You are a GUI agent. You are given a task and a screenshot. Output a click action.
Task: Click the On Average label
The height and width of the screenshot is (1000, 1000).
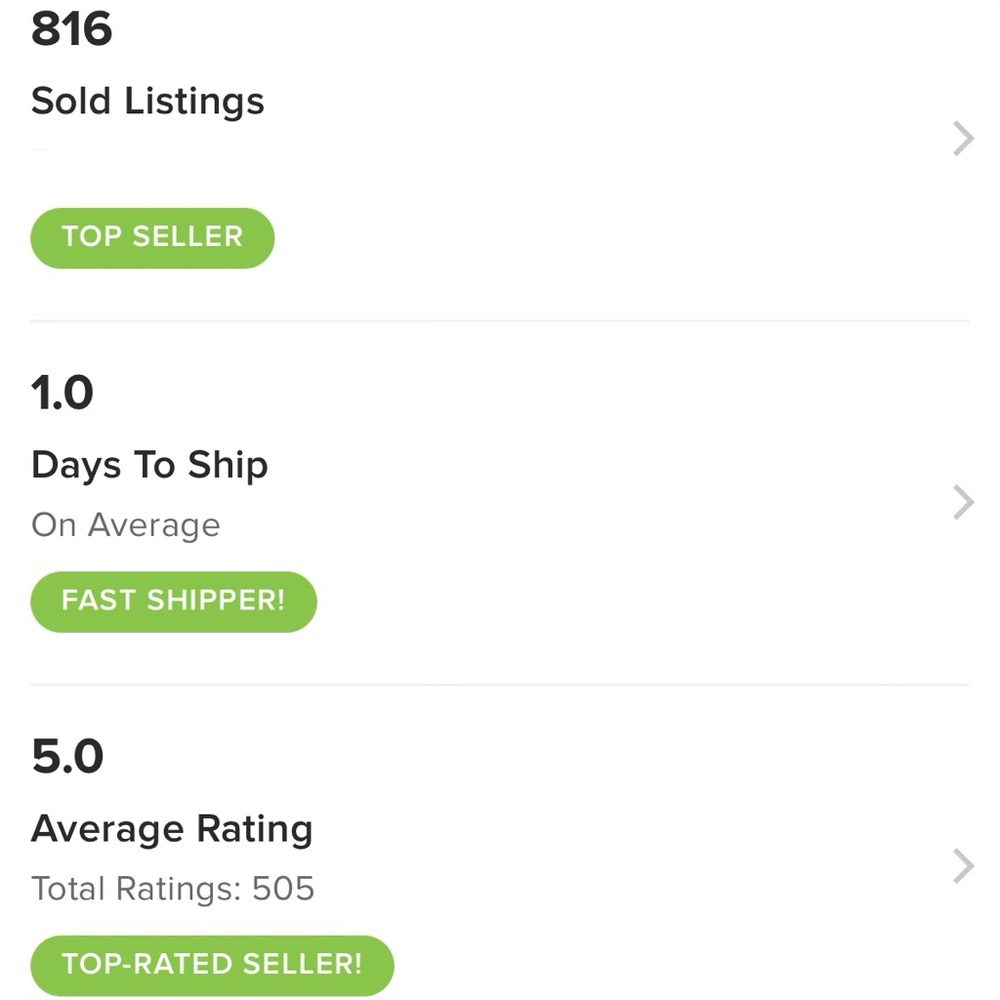[125, 524]
